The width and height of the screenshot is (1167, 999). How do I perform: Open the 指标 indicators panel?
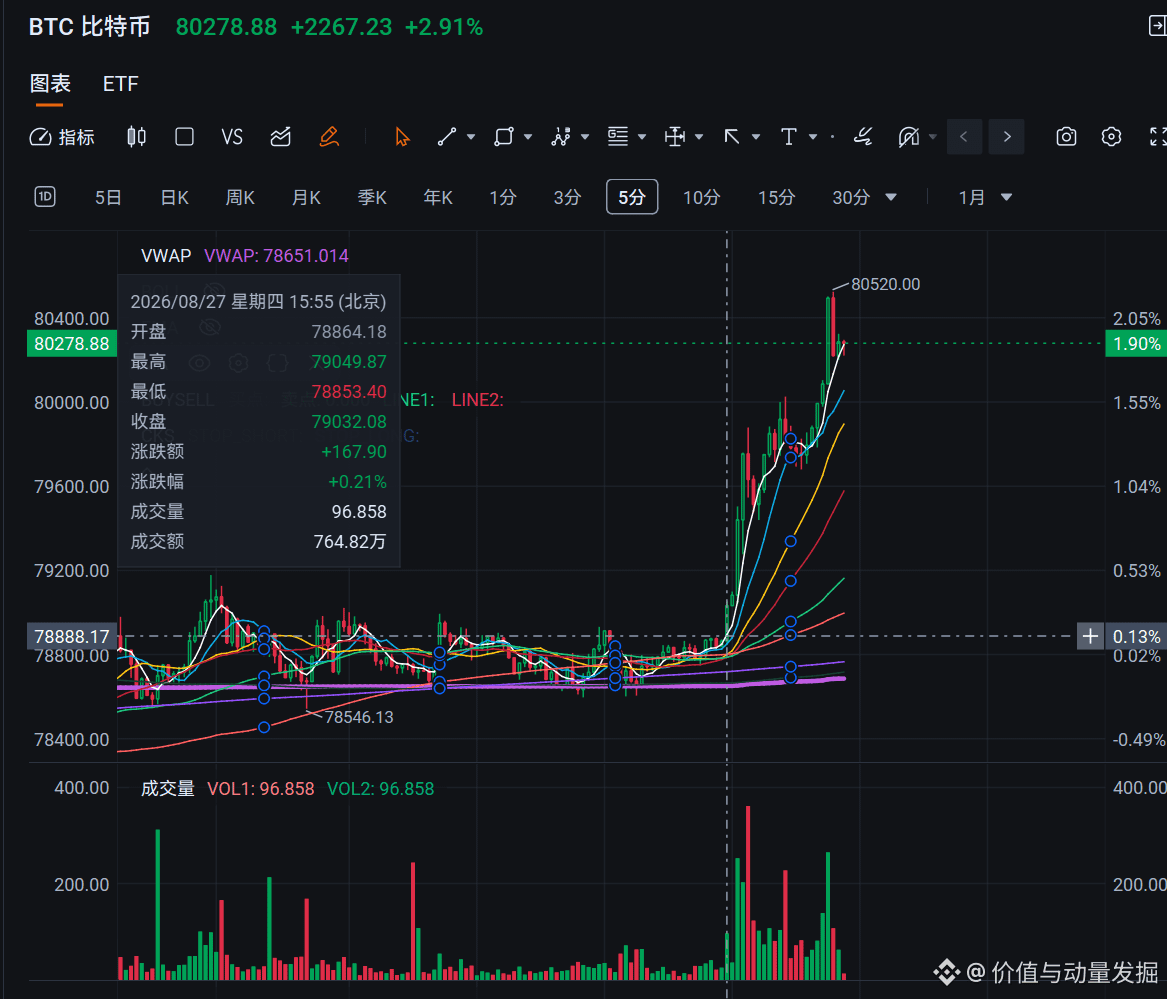[62, 137]
